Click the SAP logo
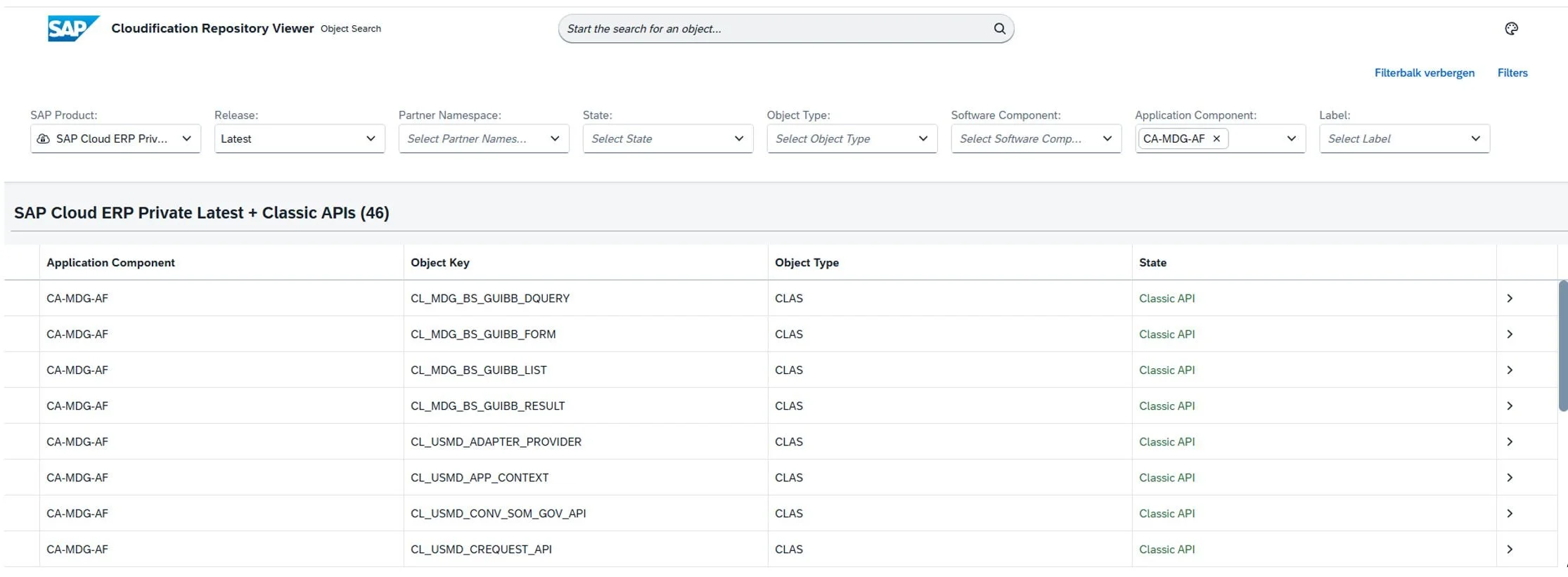The width and height of the screenshot is (1568, 577). (73, 29)
